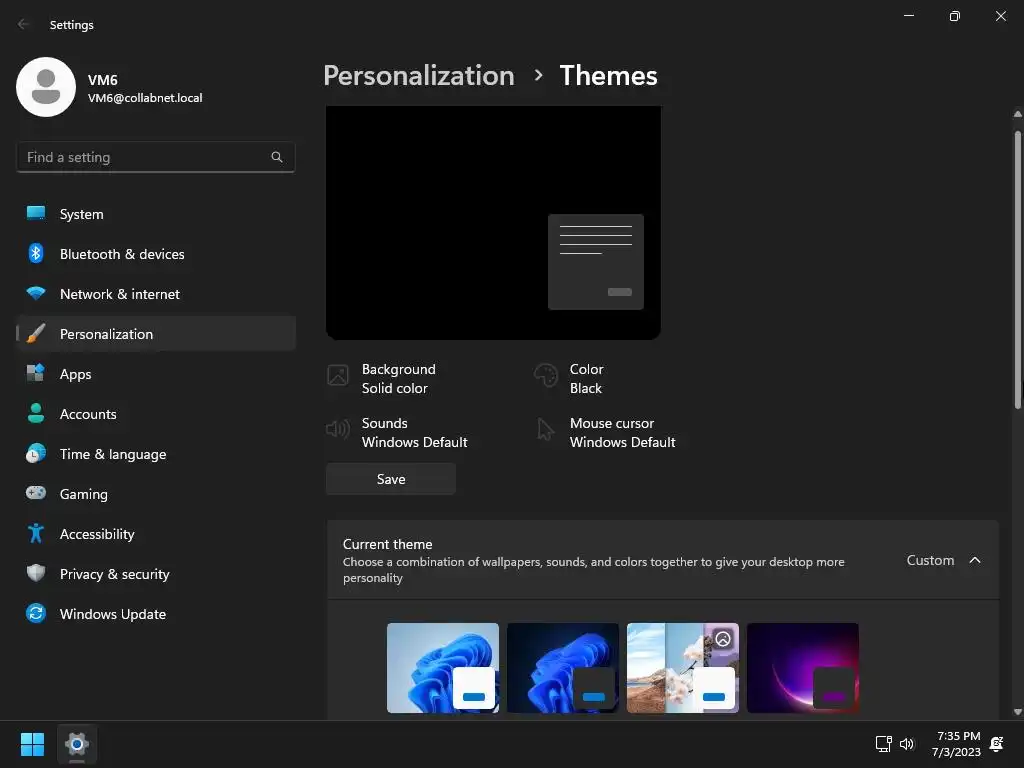
Task: Open Background Solid color setting
Action: (x=398, y=378)
